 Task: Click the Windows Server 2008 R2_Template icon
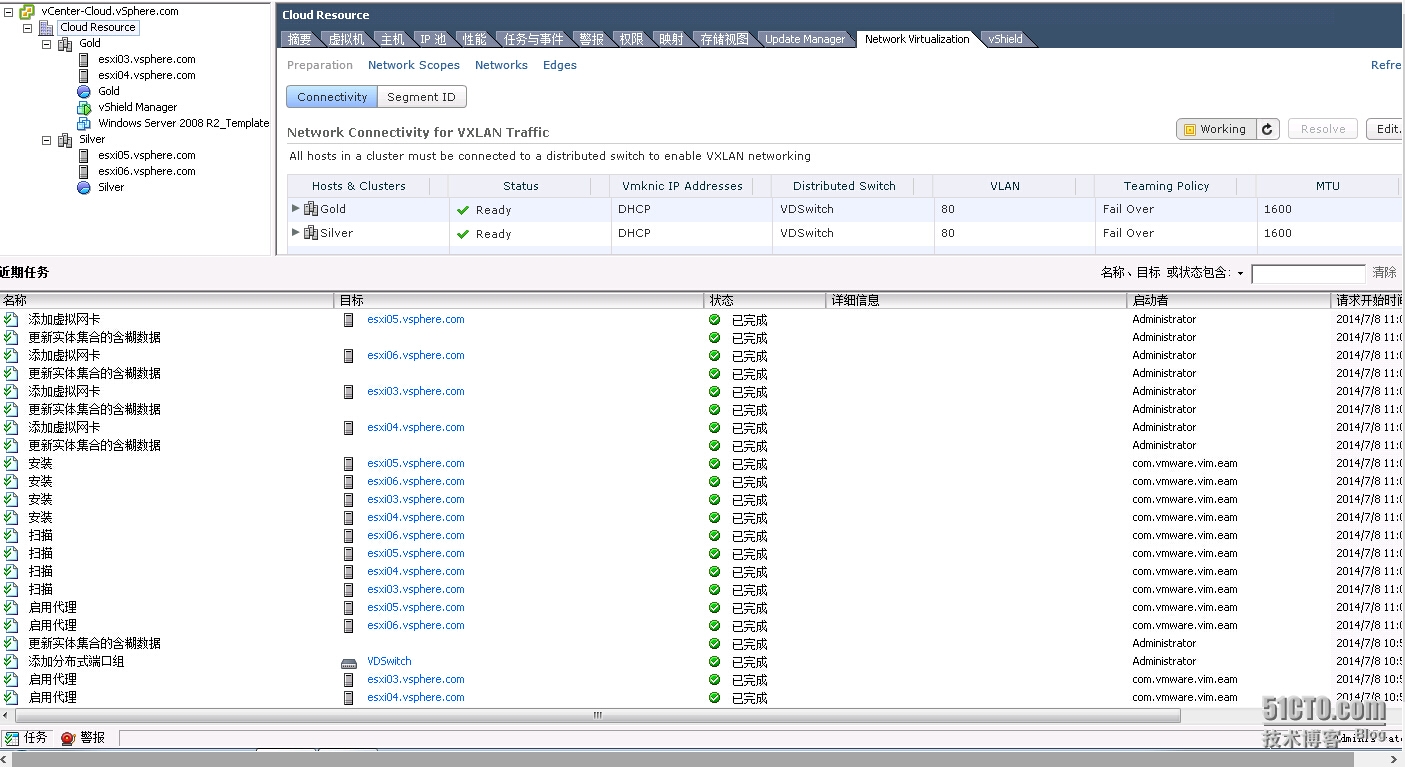pos(84,123)
